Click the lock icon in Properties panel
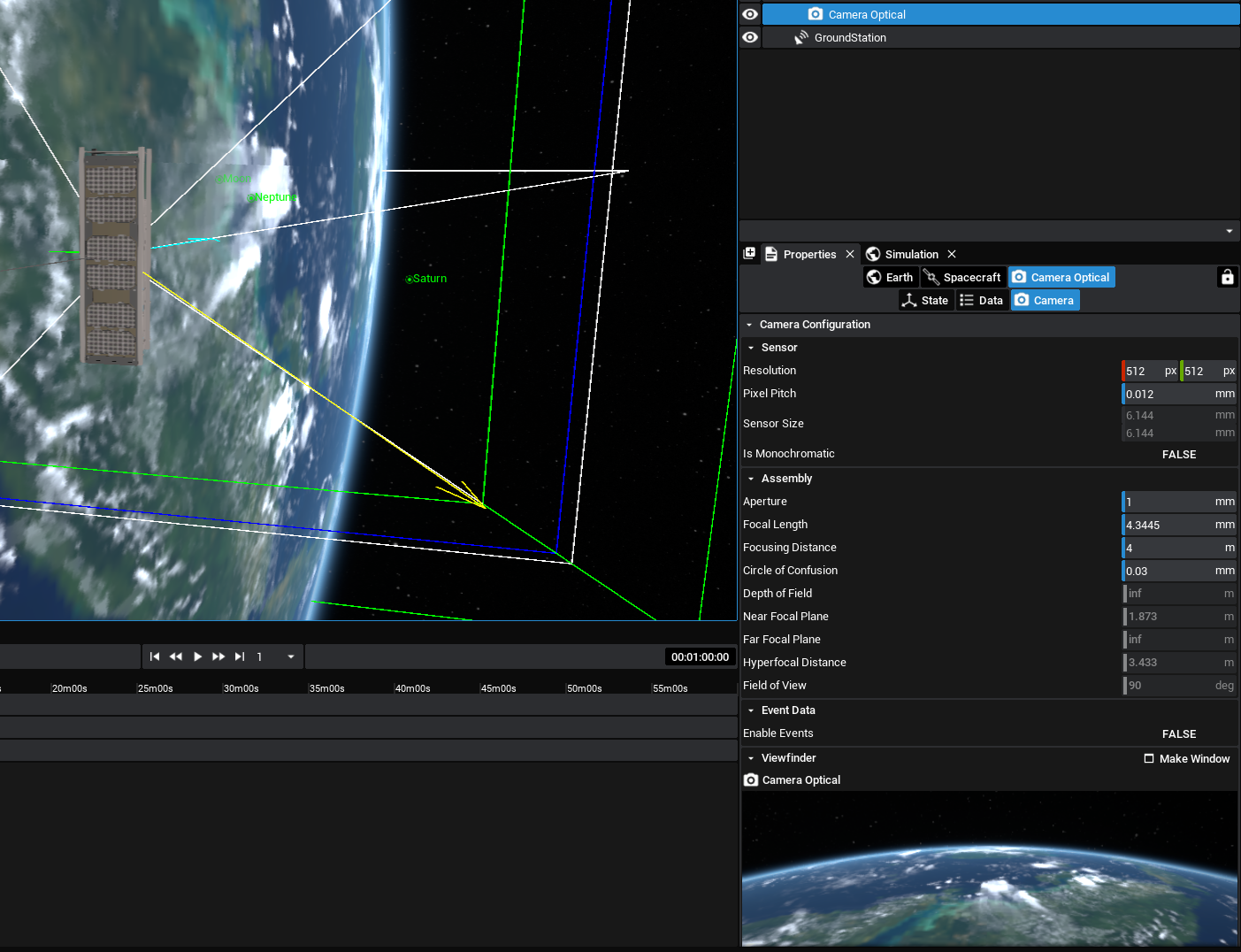 (1227, 277)
